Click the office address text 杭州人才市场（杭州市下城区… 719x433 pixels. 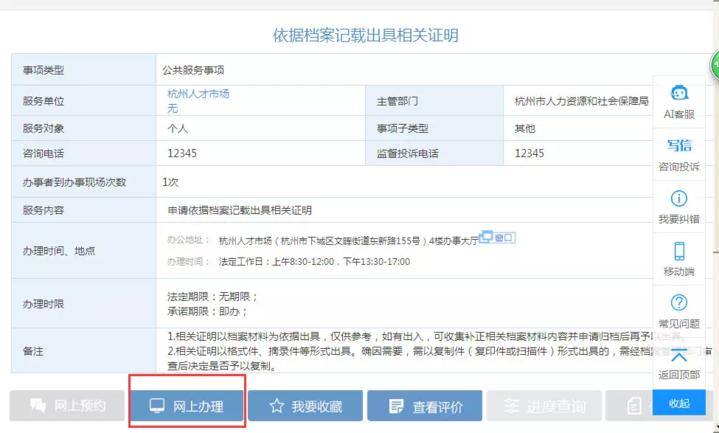[348, 241]
